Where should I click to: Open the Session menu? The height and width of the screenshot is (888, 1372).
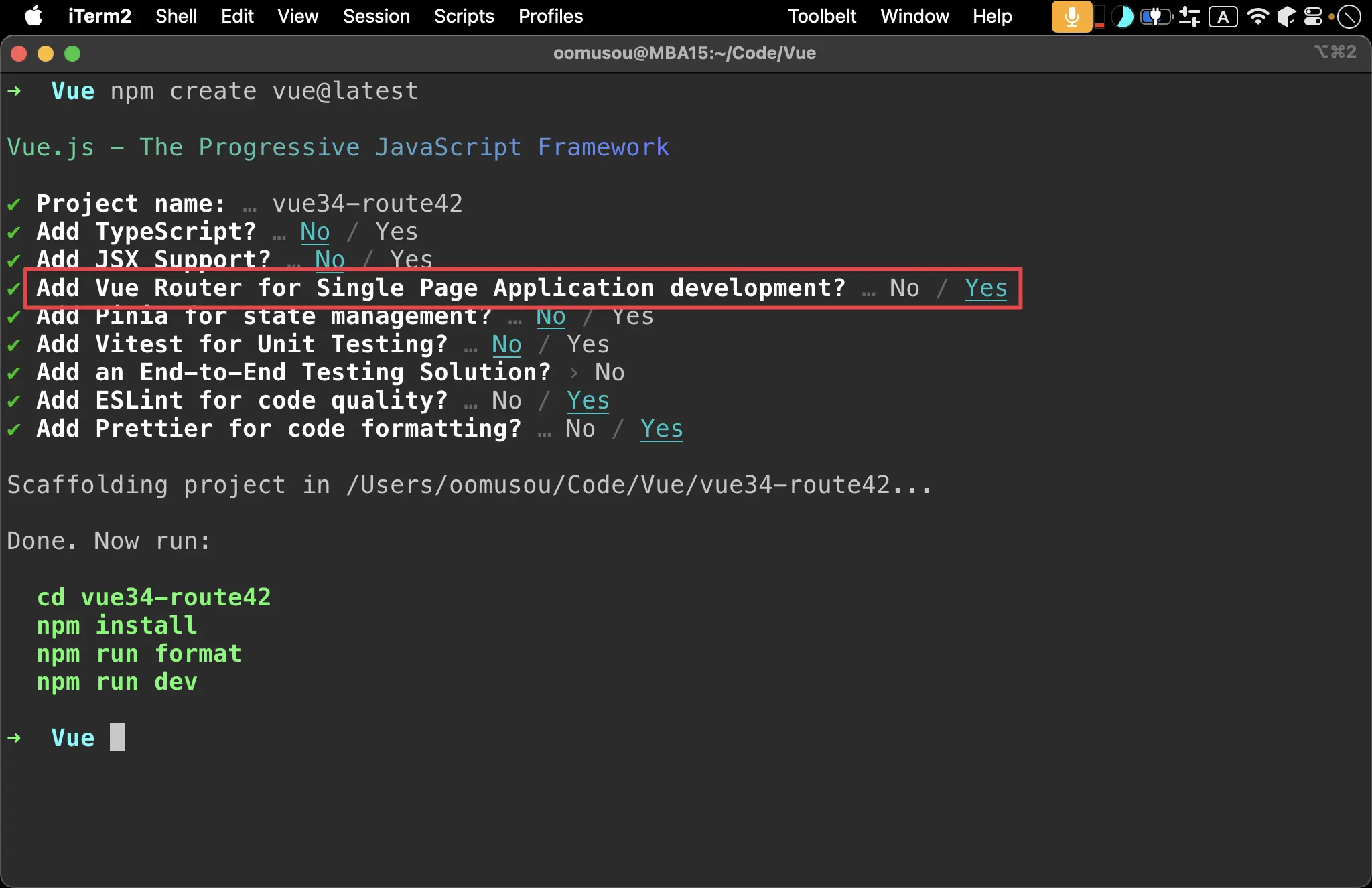point(376,16)
